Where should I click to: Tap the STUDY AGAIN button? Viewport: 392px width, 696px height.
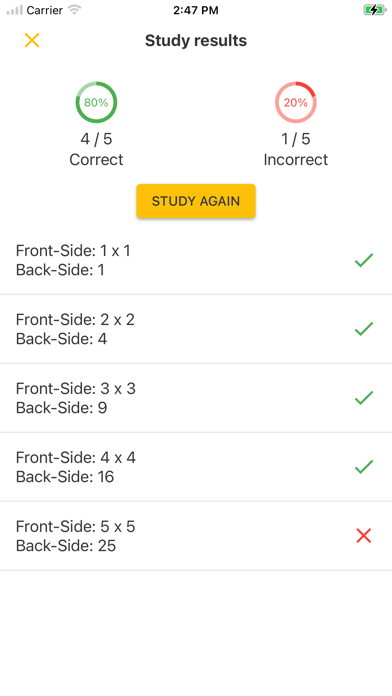pos(196,201)
